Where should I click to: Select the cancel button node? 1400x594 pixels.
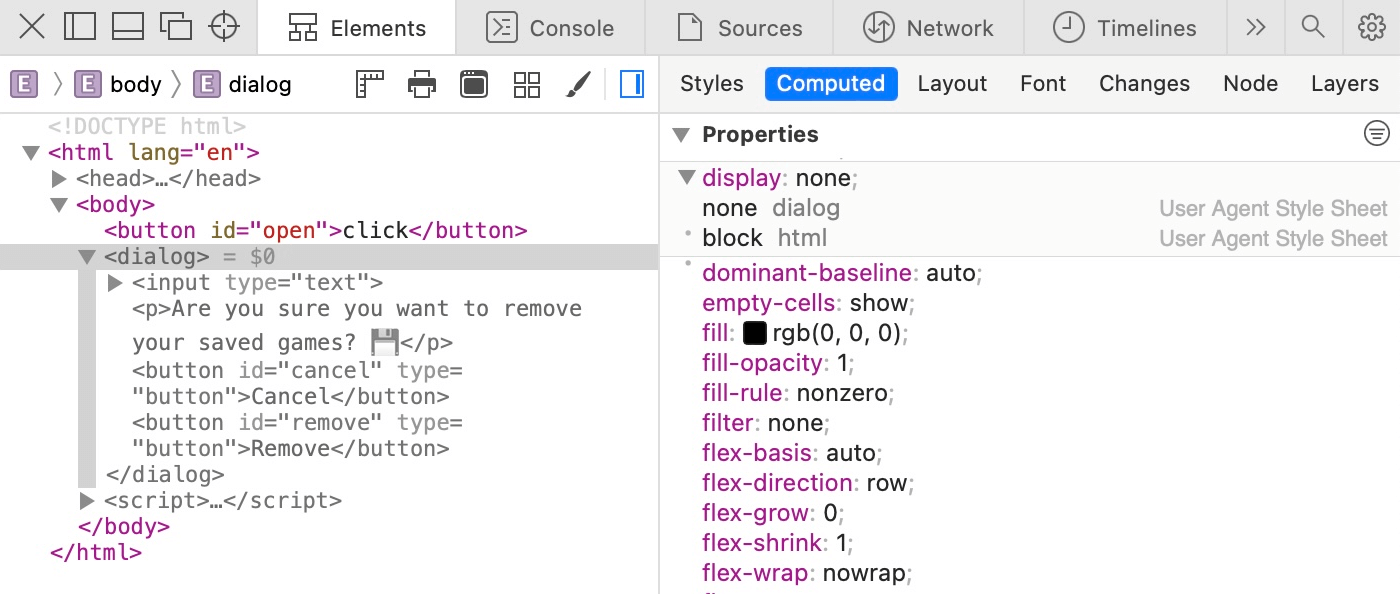coord(298,383)
